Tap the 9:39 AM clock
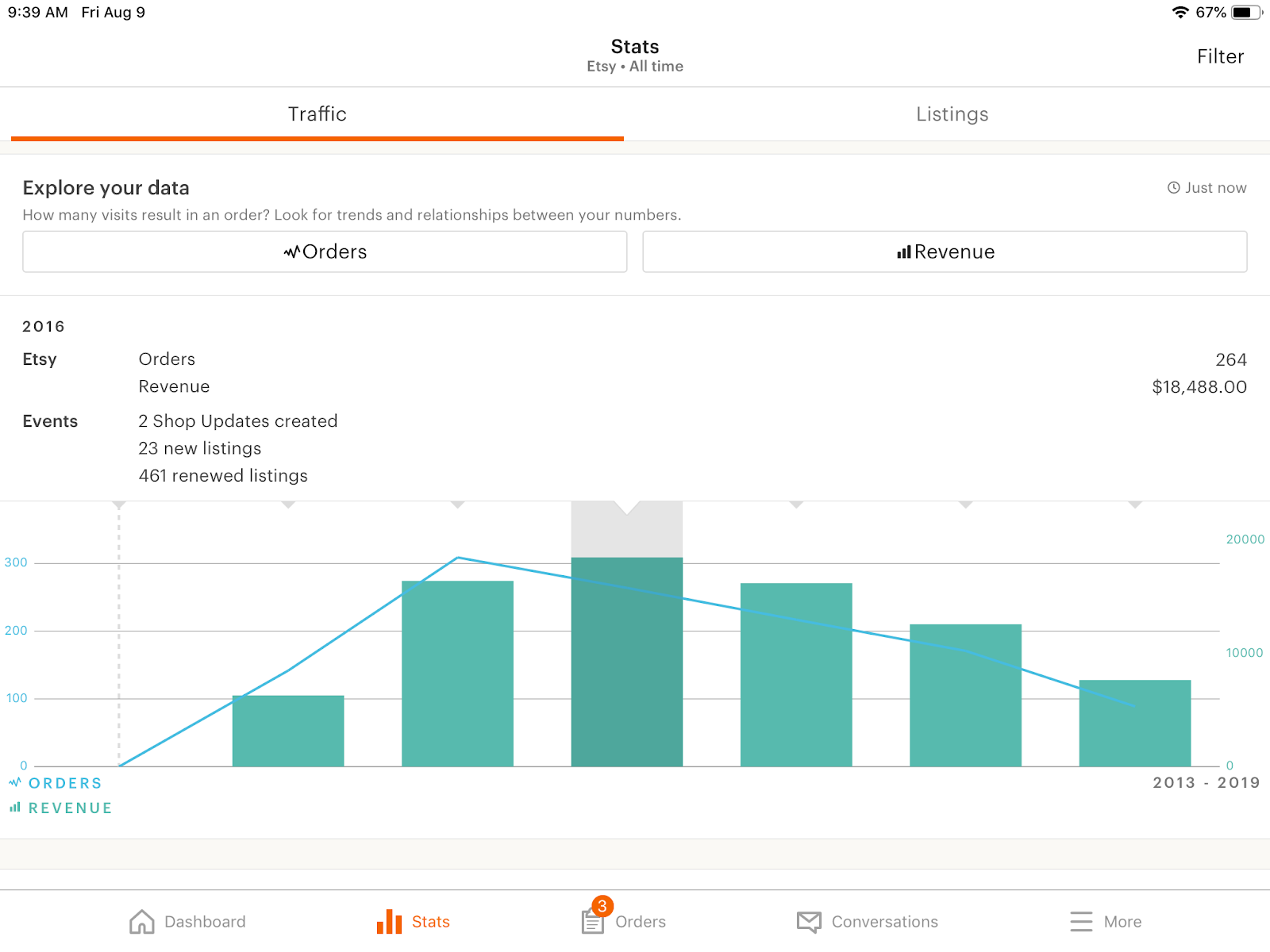This screenshot has width=1270, height=952. pos(37,12)
